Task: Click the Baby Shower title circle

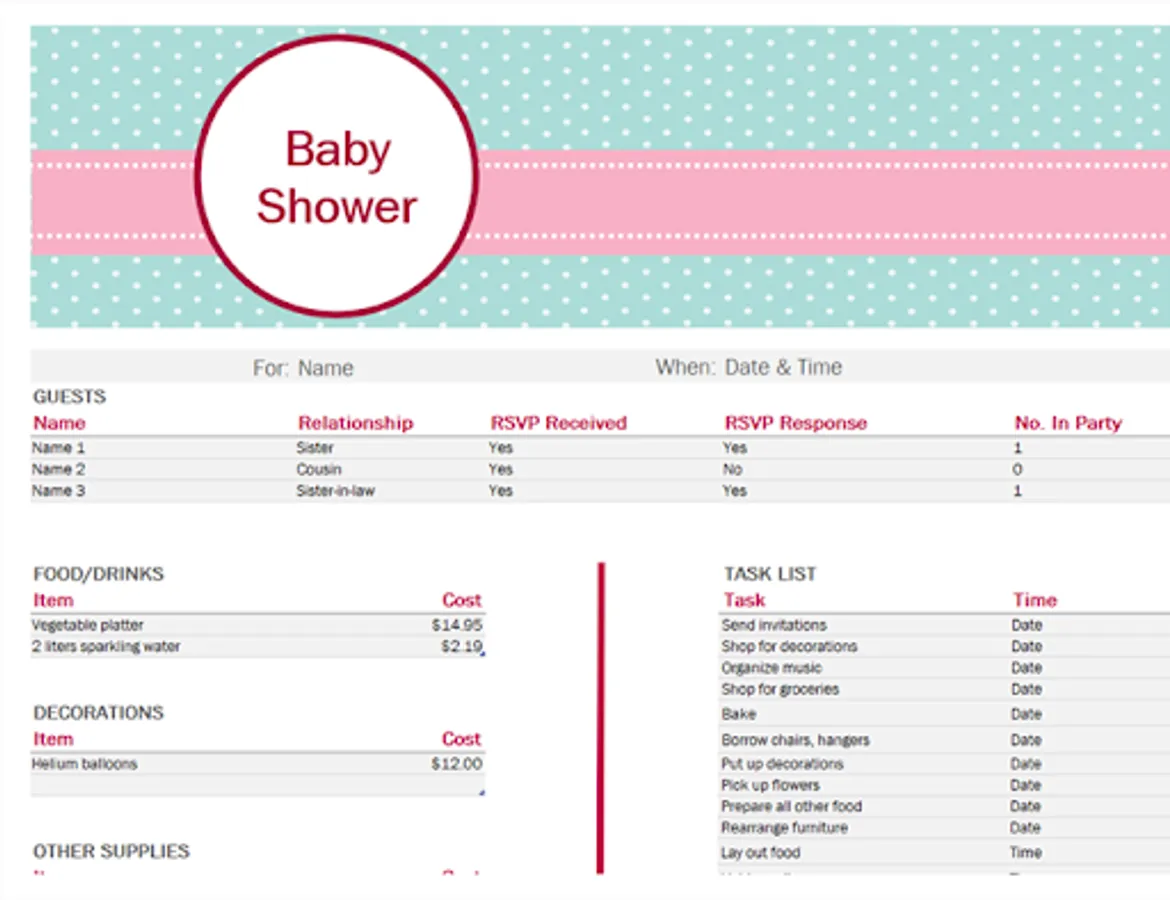Action: [x=337, y=176]
